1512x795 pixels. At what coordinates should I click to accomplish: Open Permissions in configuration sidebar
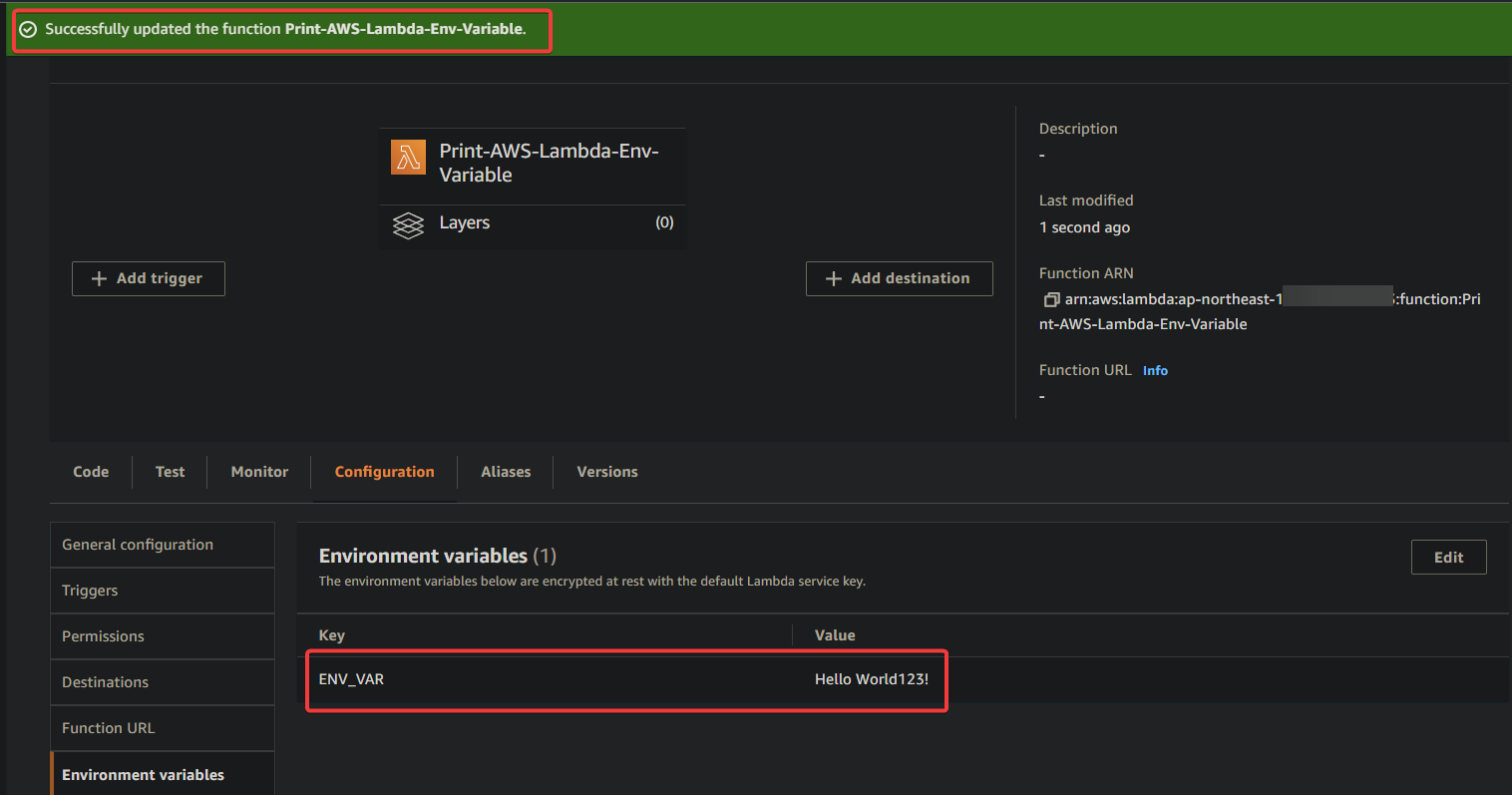point(163,636)
